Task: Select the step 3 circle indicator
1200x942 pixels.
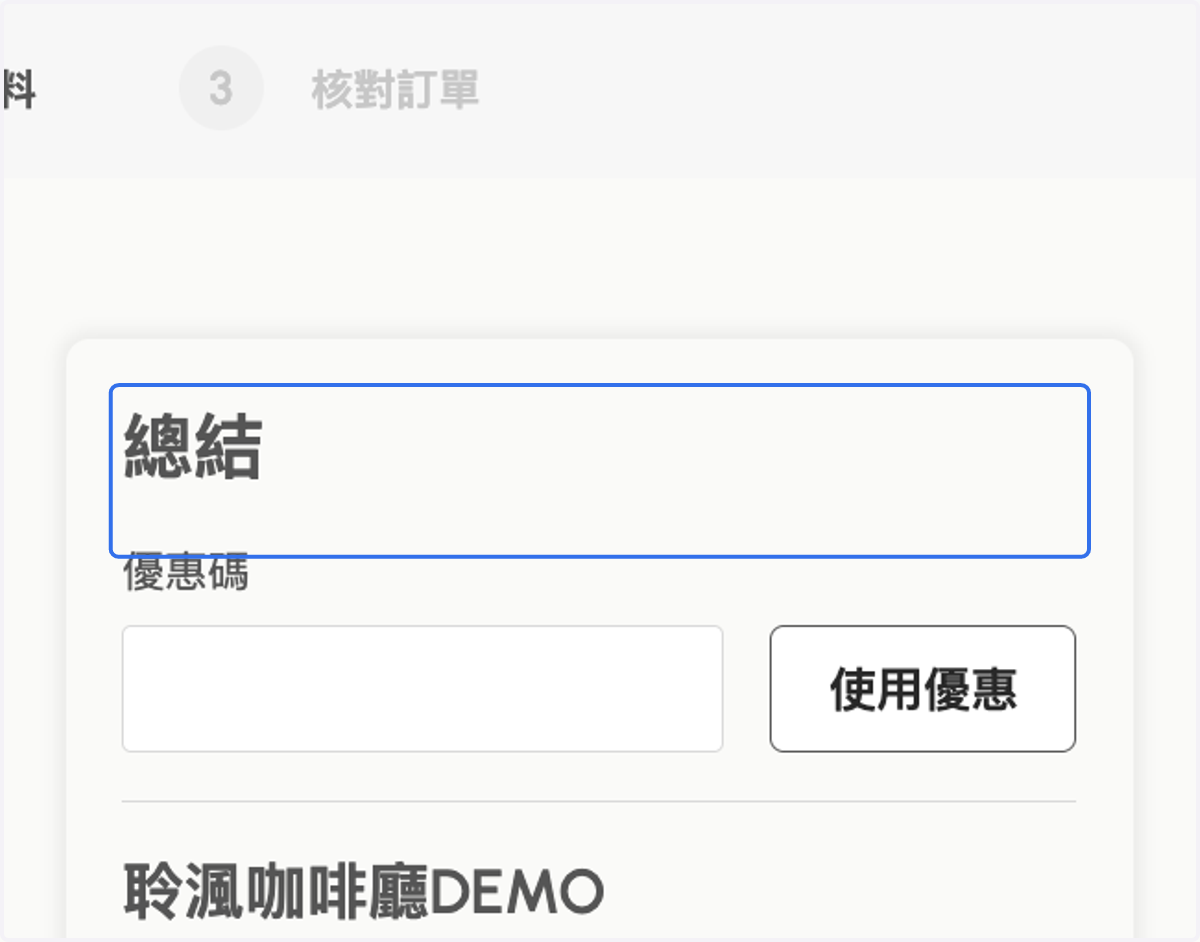Action: [221, 89]
